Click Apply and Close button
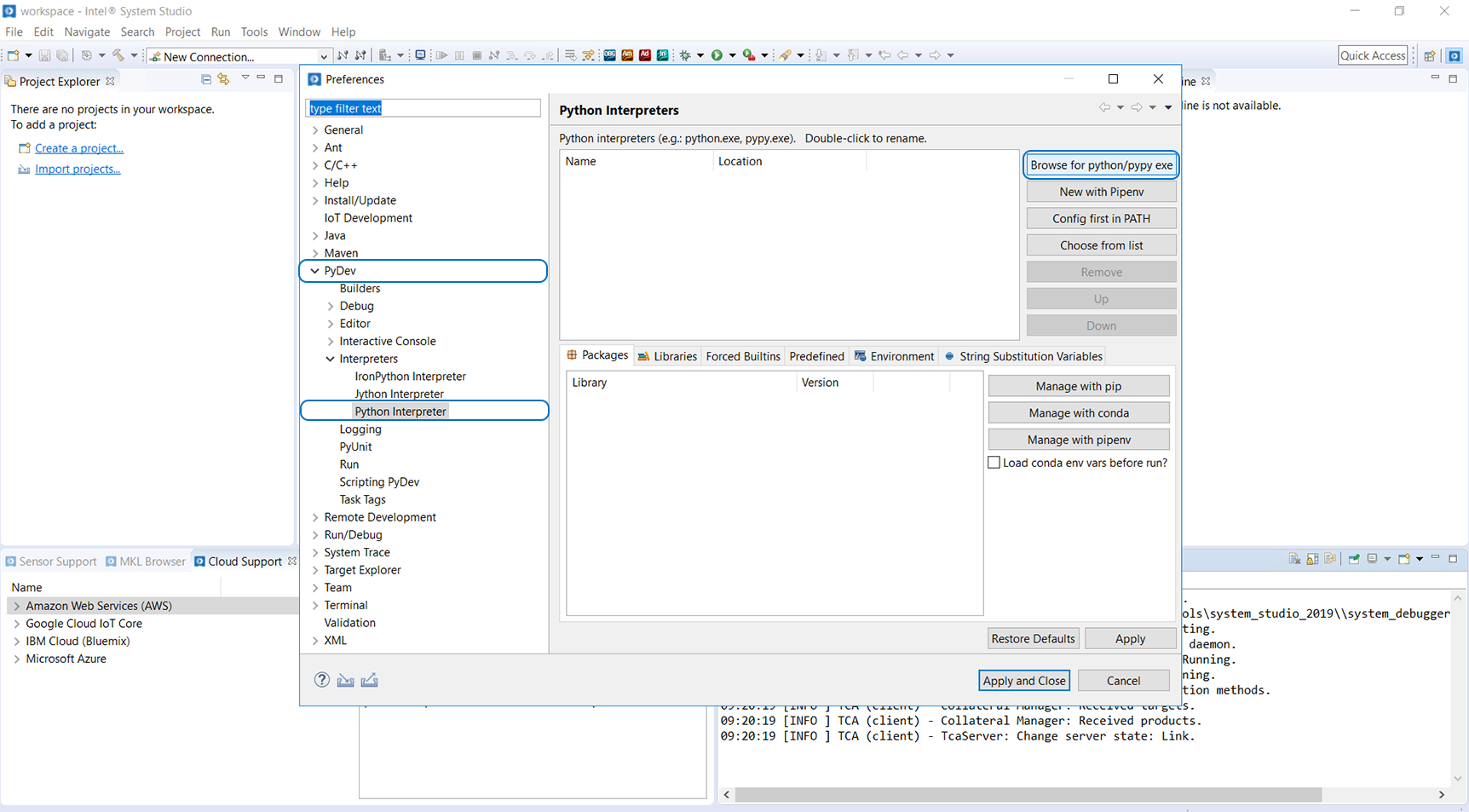The width and height of the screenshot is (1469, 812). [x=1023, y=681]
